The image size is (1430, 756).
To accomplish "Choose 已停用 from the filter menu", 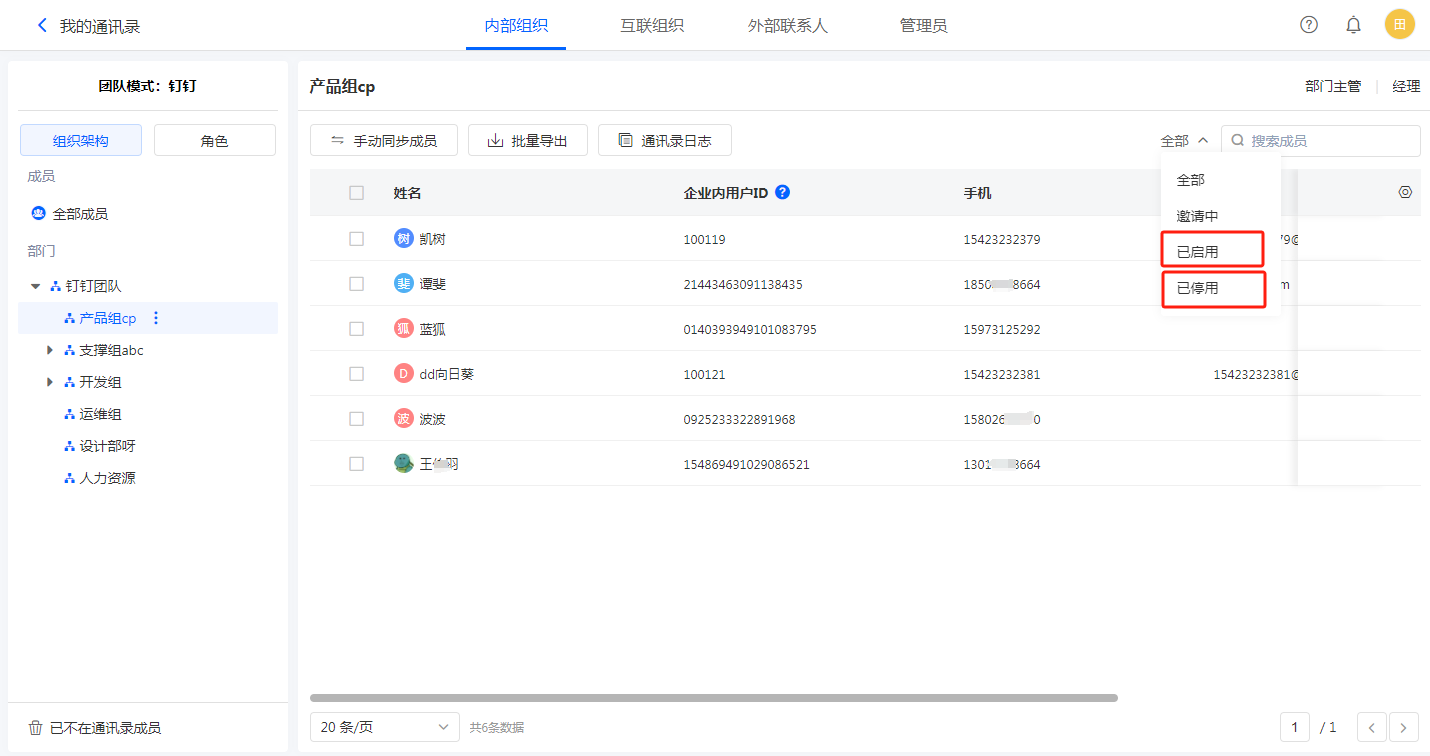I will (1198, 288).
